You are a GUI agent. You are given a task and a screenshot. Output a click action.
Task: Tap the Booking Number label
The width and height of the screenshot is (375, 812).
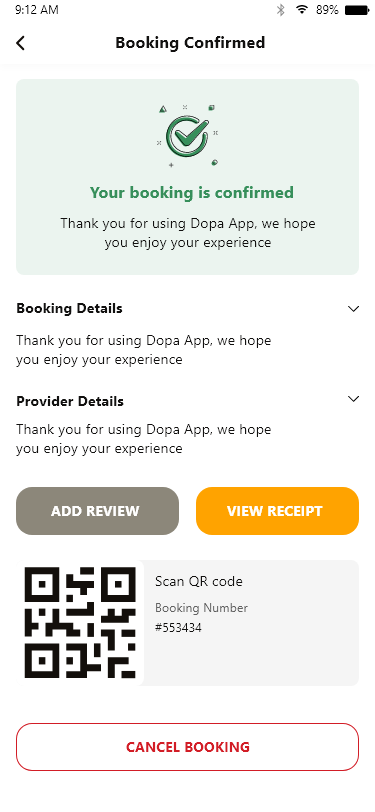click(x=201, y=608)
